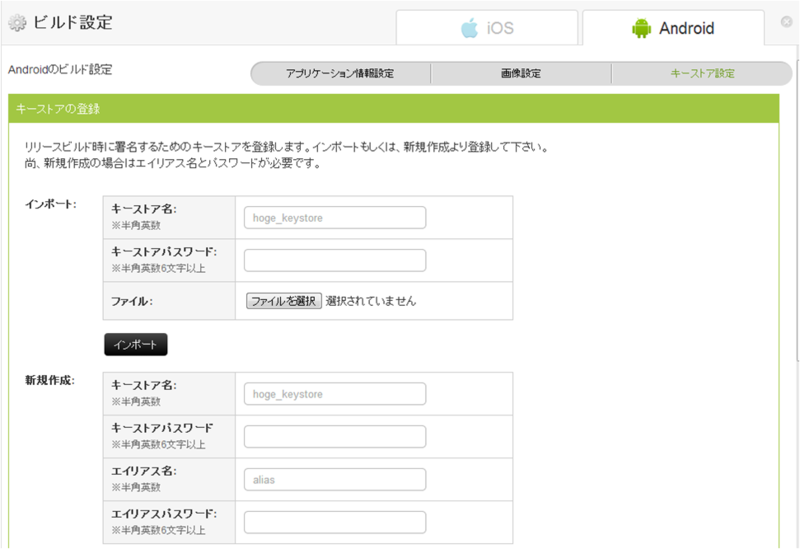Select the キーストア設定 tab
800x549 pixels.
tap(702, 73)
